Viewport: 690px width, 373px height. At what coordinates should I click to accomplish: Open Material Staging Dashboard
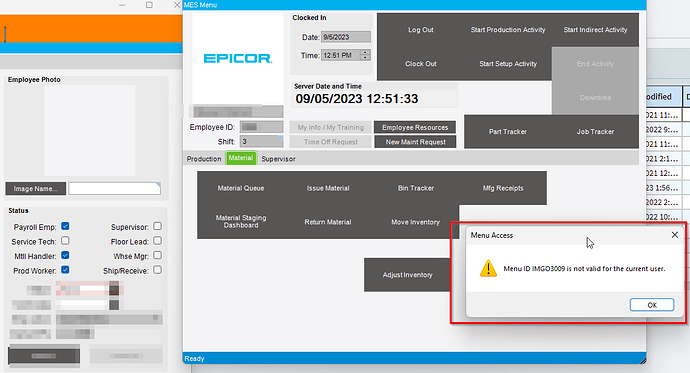coord(241,222)
